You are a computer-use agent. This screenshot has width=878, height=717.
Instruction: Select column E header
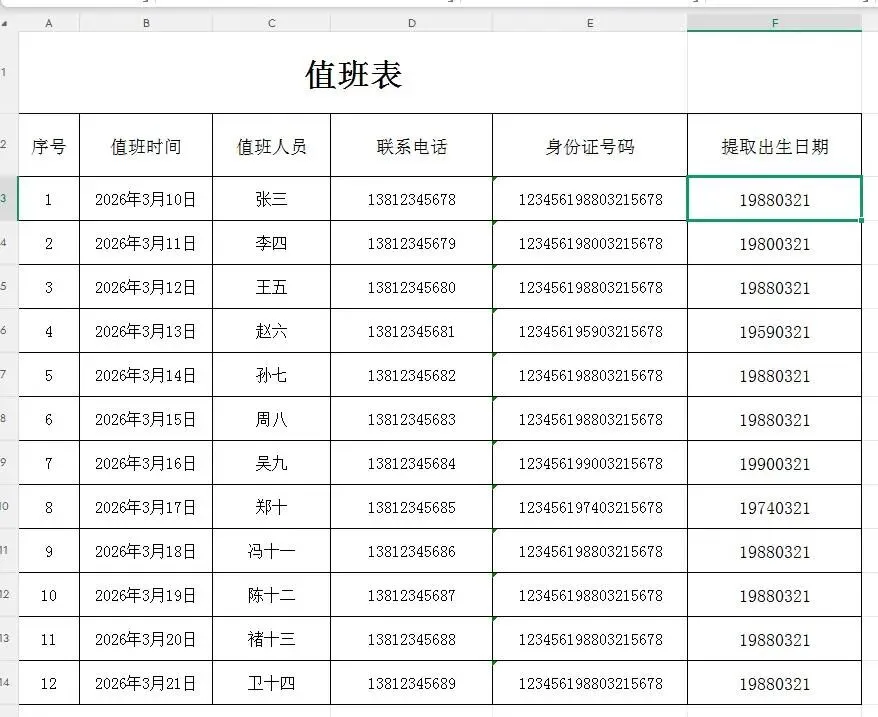coord(590,24)
